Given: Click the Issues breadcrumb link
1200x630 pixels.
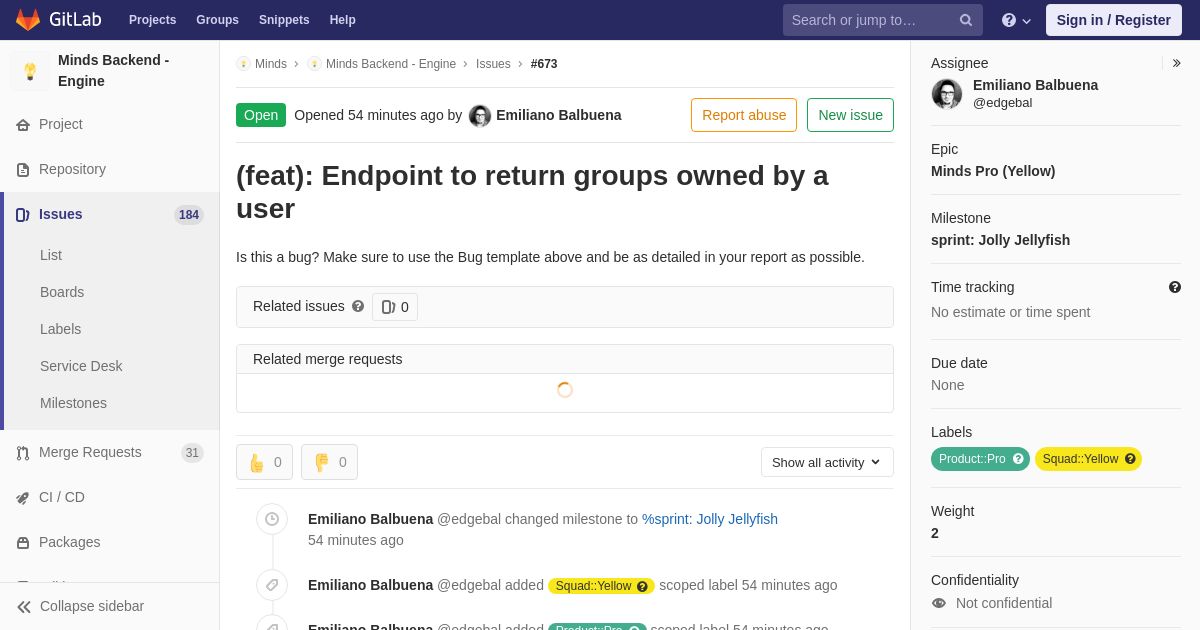Looking at the screenshot, I should coord(493,64).
